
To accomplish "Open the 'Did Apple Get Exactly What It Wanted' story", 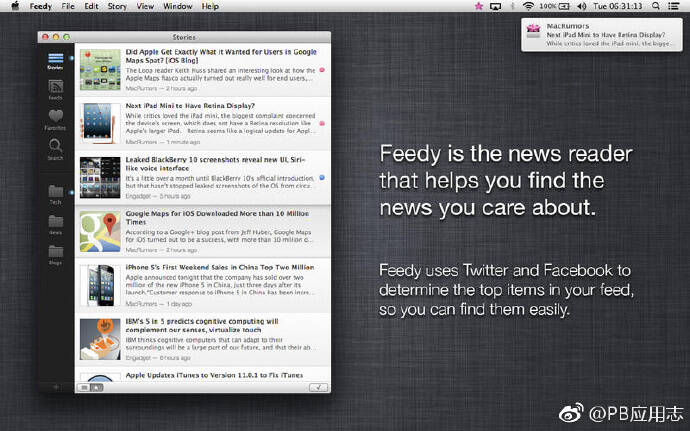I will coord(203,70).
